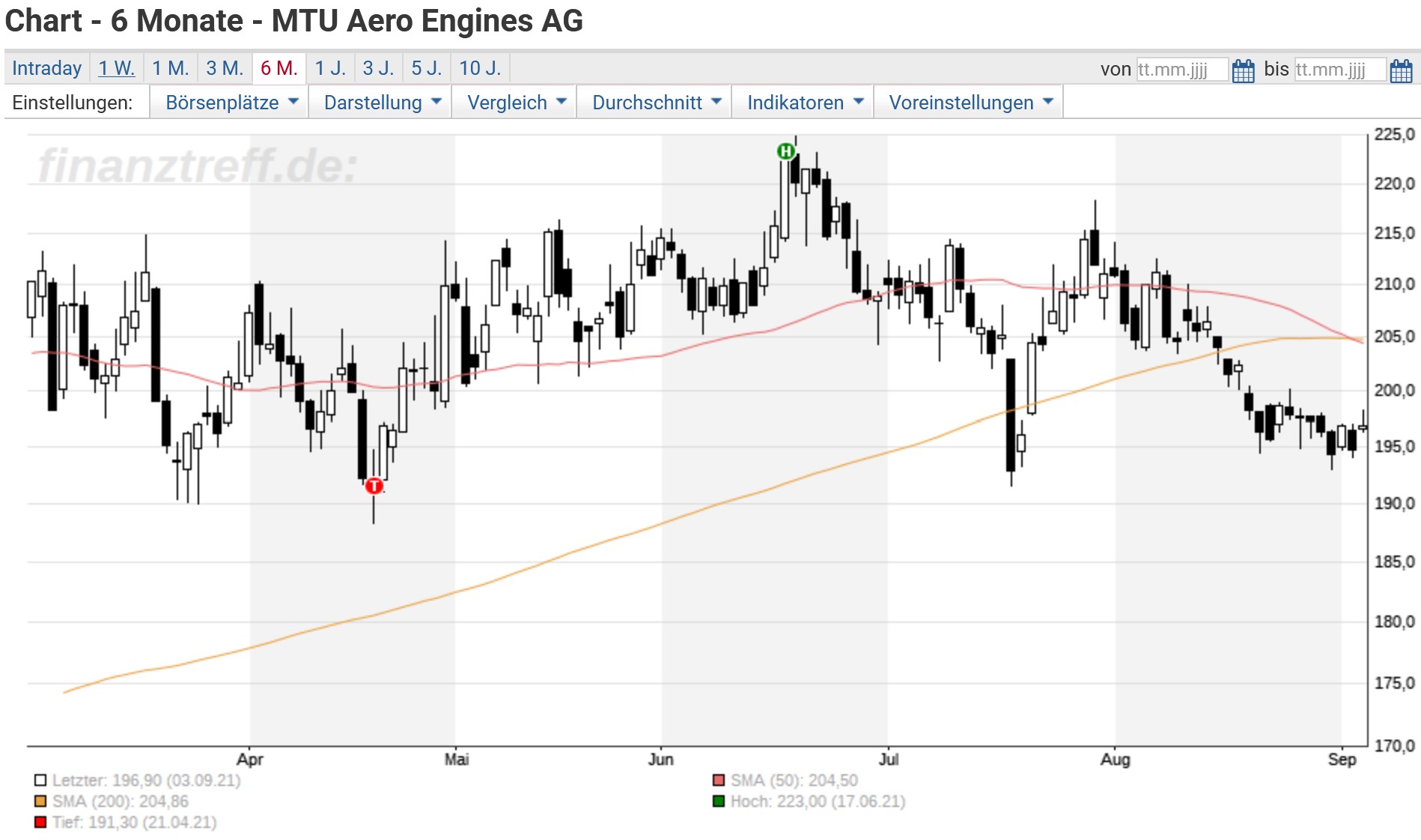Click the 185,0 y-axis value

click(1395, 562)
